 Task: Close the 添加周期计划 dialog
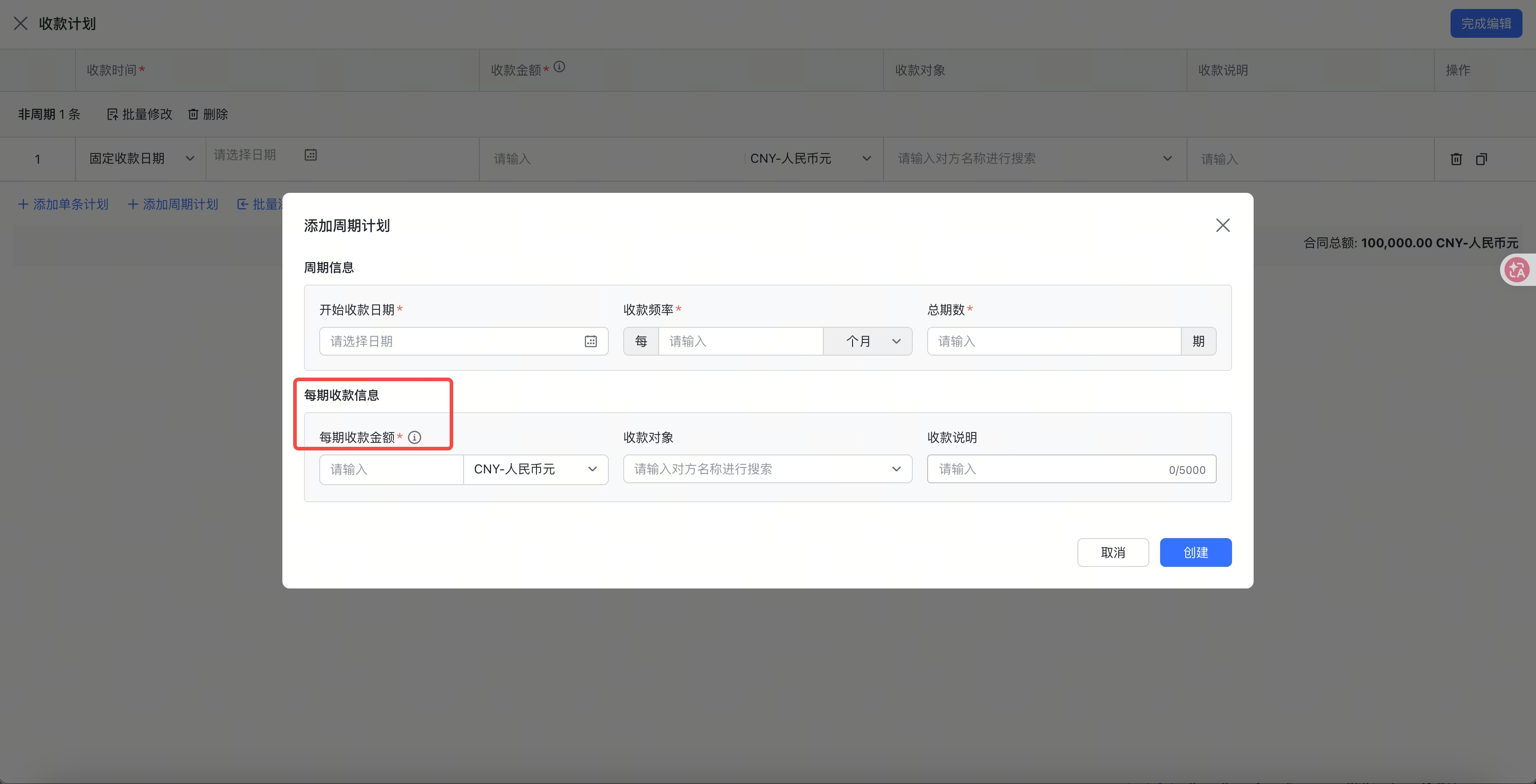click(1222, 225)
